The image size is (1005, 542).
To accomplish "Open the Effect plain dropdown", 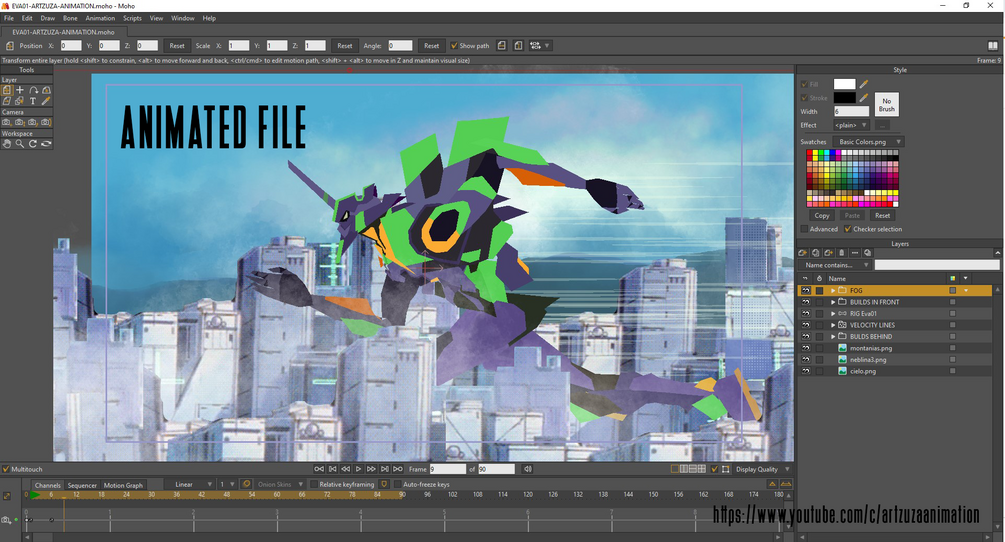I will click(x=851, y=125).
